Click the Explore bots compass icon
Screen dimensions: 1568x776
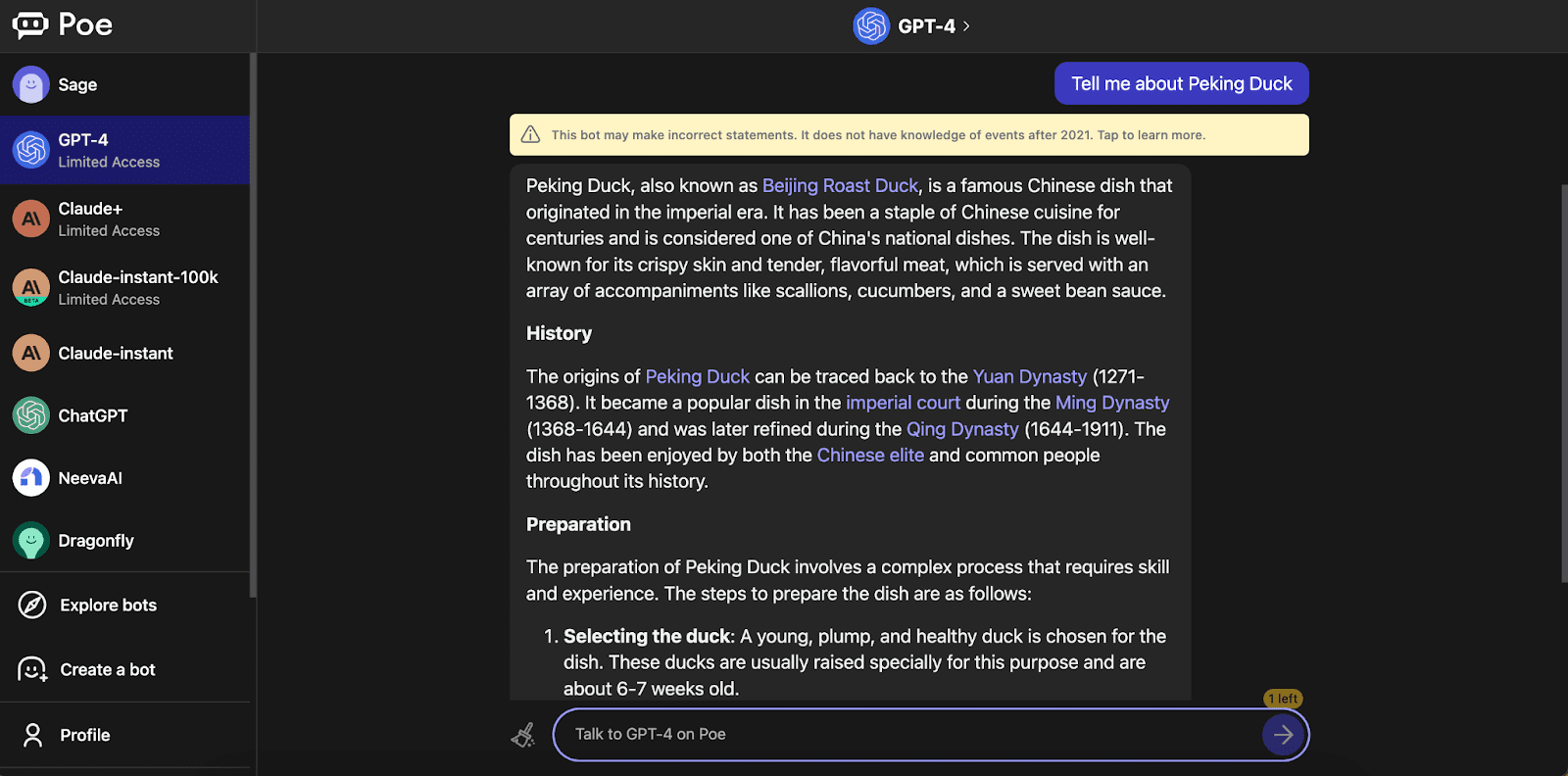coord(32,606)
